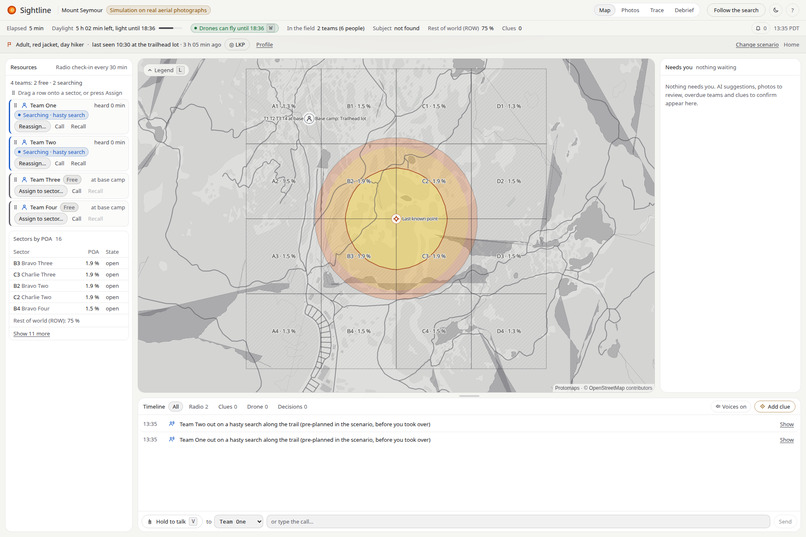Click the Add clue button
This screenshot has width=806, height=537.
coord(775,406)
